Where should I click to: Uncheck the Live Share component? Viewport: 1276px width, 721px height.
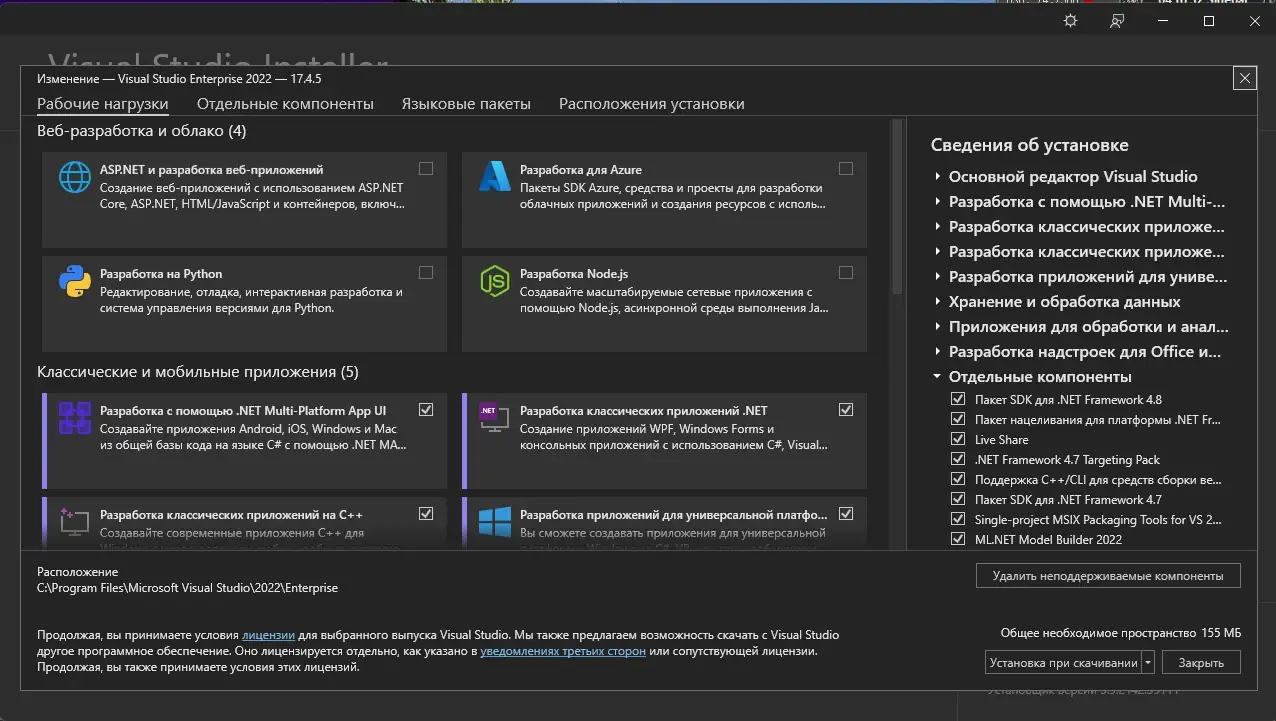tap(957, 439)
